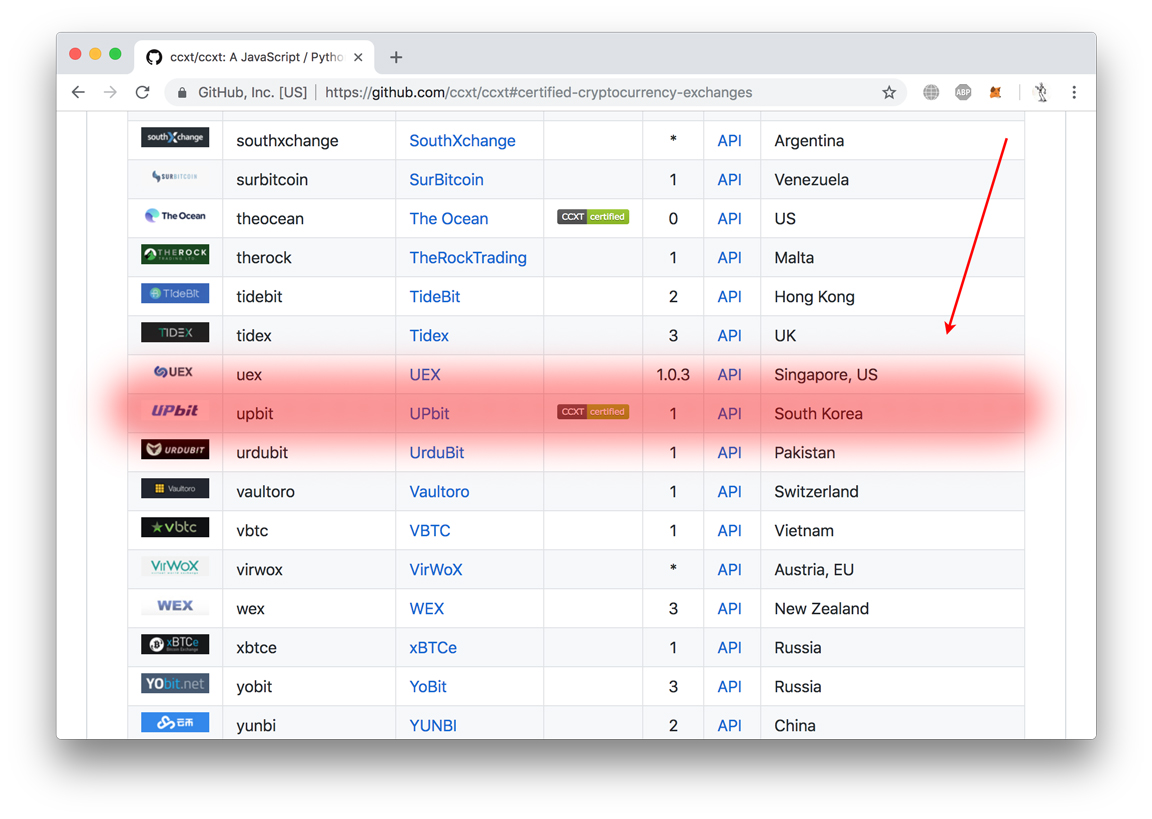Viewport: 1152px width, 819px height.
Task: Open the Chrome three-dot menu
Action: coord(1074,91)
